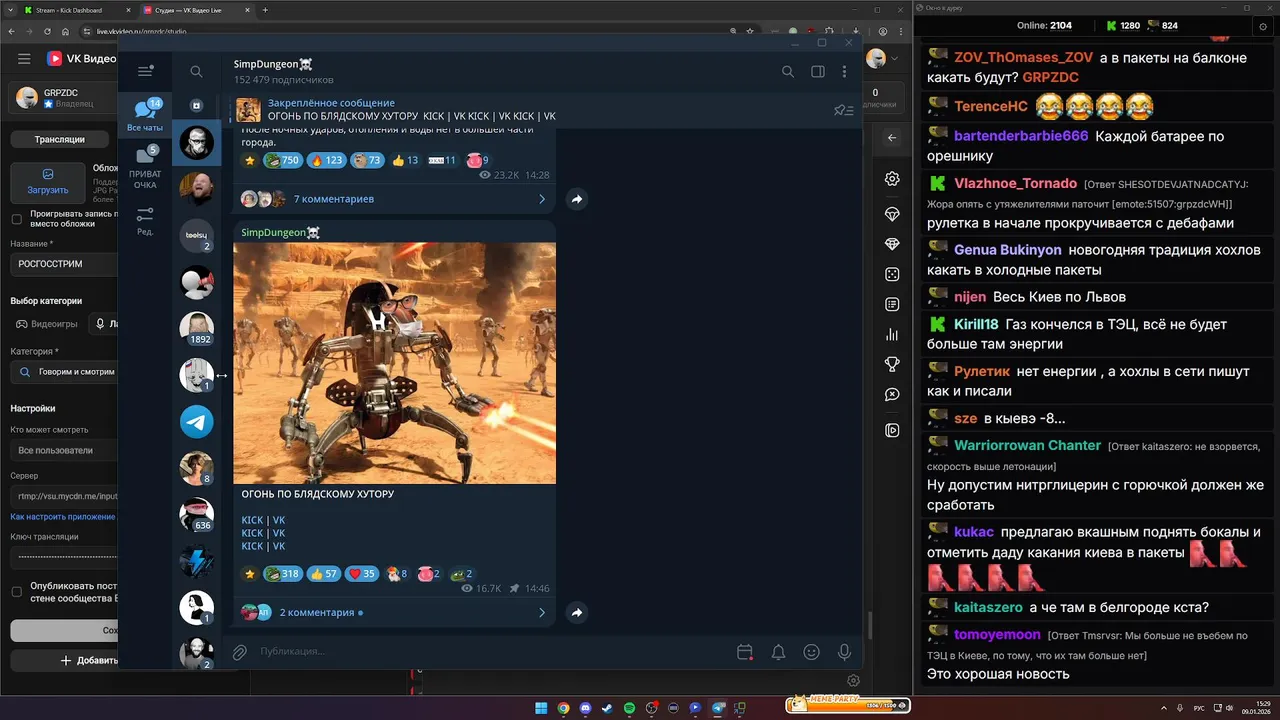Show pinned messages list icon
Image resolution: width=1280 pixels, height=720 pixels.
click(843, 110)
